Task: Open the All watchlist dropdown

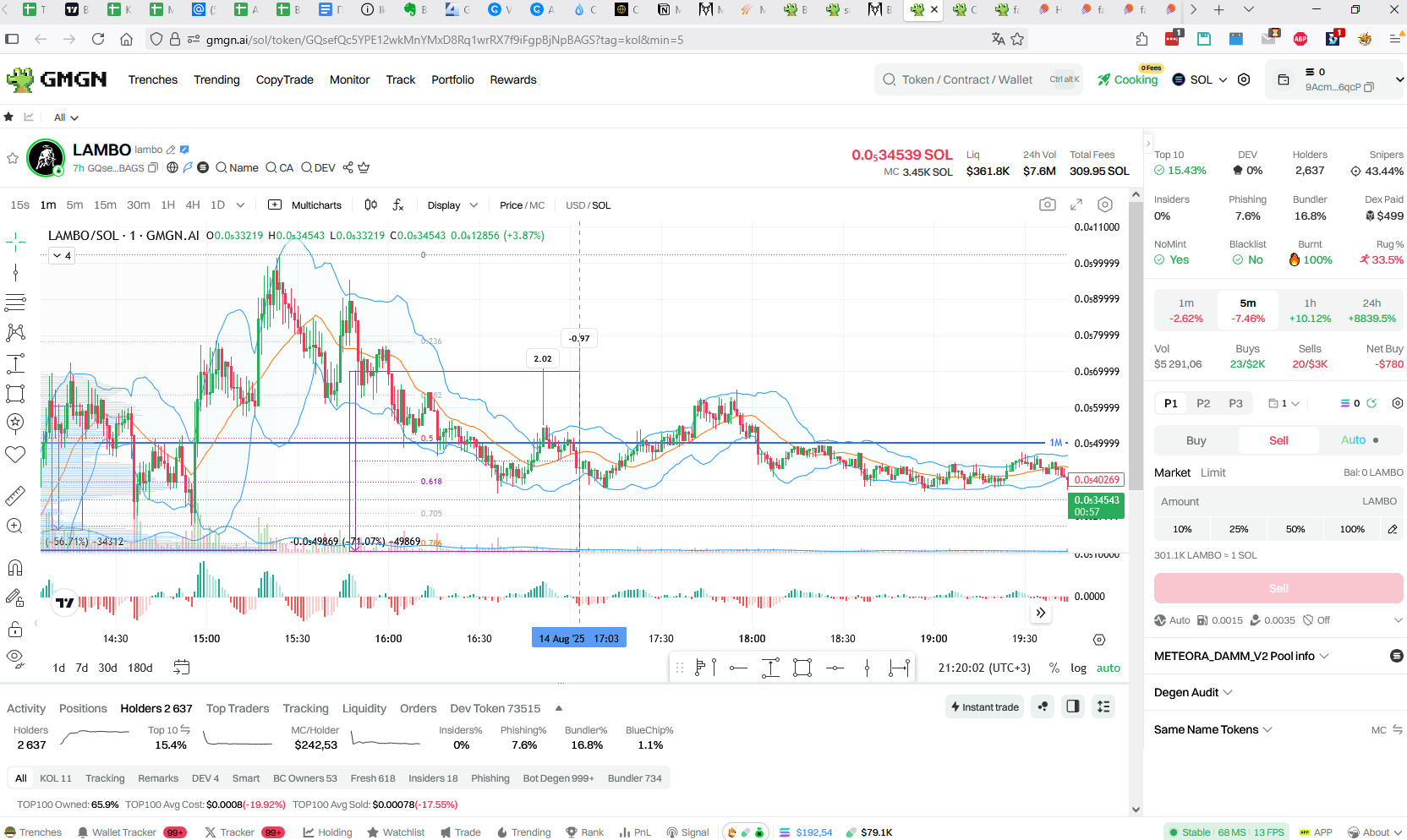Action: (66, 117)
